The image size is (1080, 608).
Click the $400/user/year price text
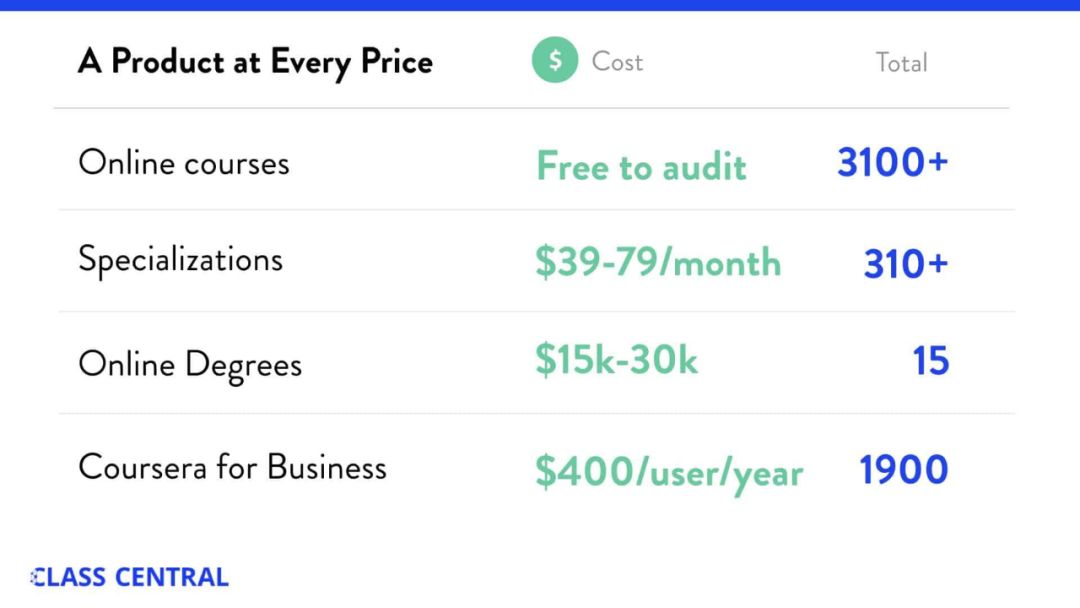click(x=668, y=471)
